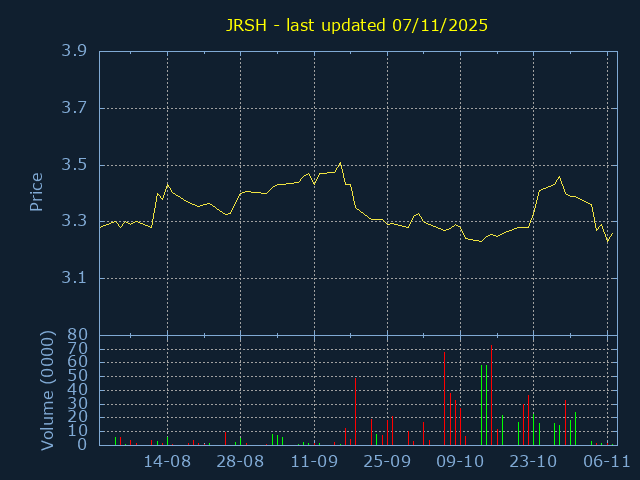
Task: Click the Price axis title
Action: pyautogui.click(x=36, y=192)
